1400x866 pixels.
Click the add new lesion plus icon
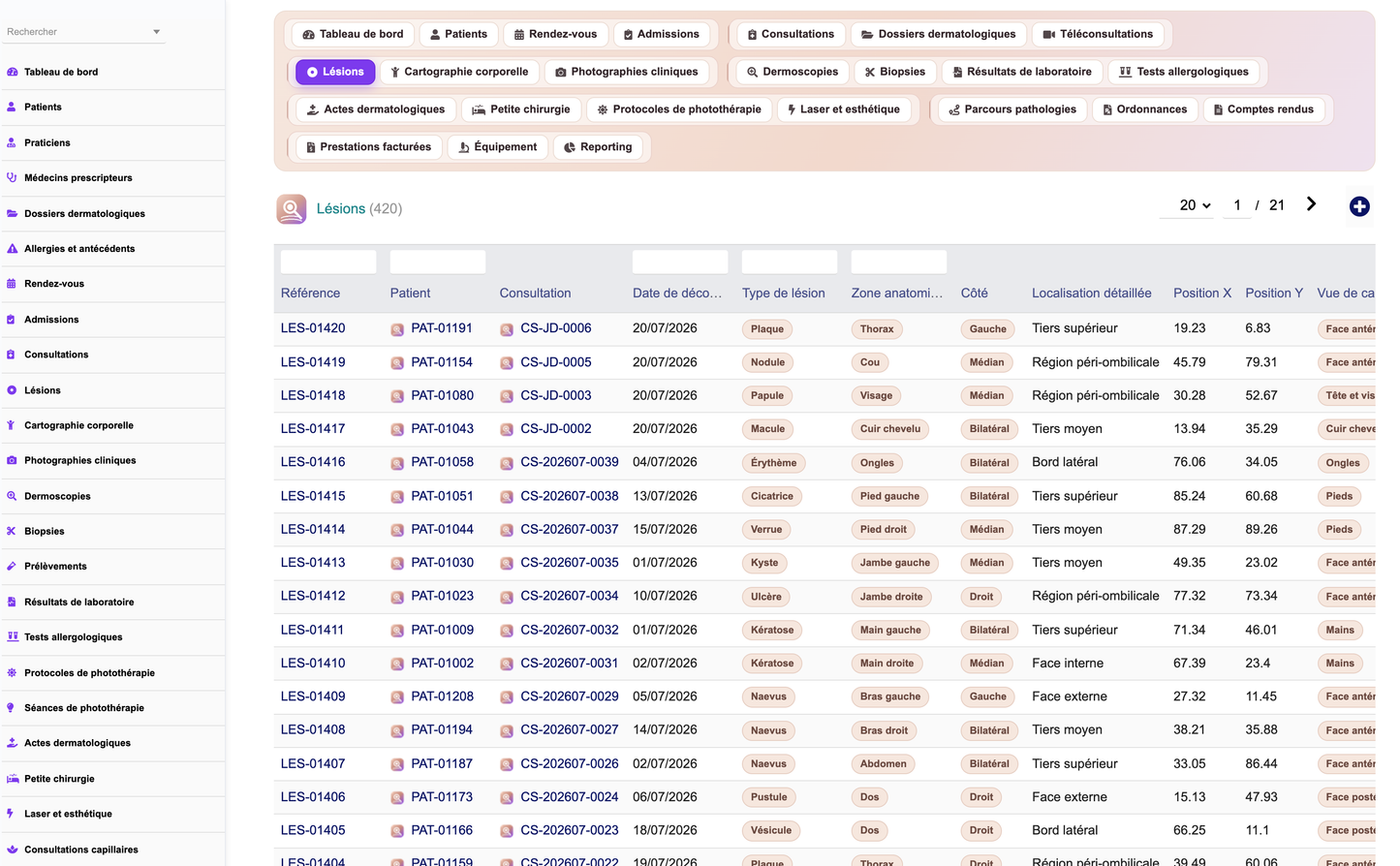(1359, 206)
